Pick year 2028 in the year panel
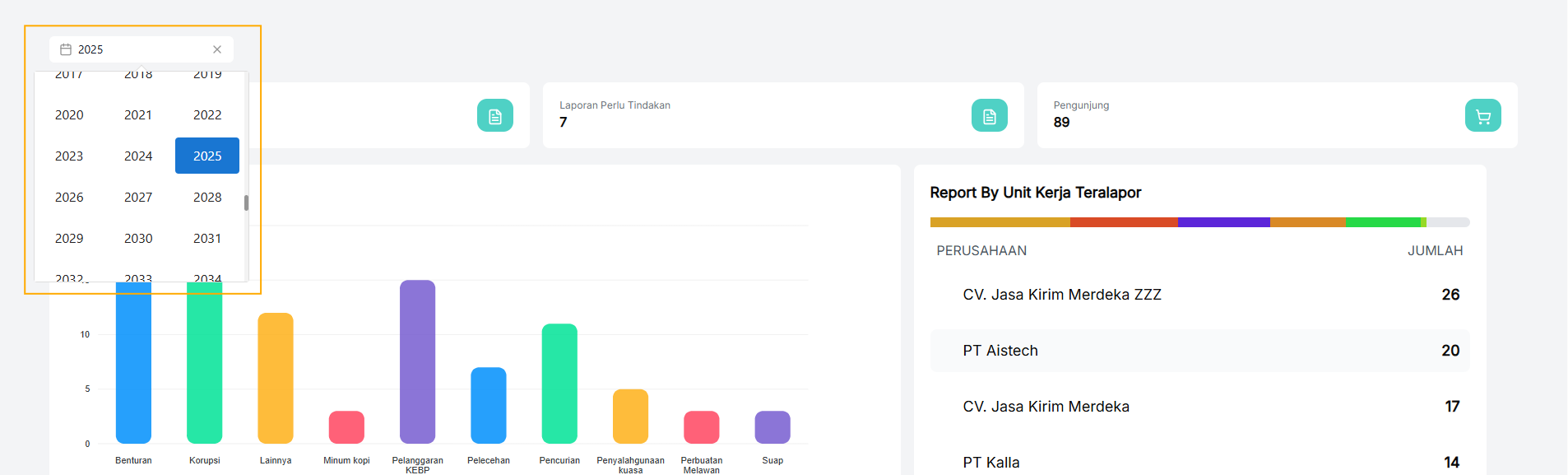 click(207, 198)
